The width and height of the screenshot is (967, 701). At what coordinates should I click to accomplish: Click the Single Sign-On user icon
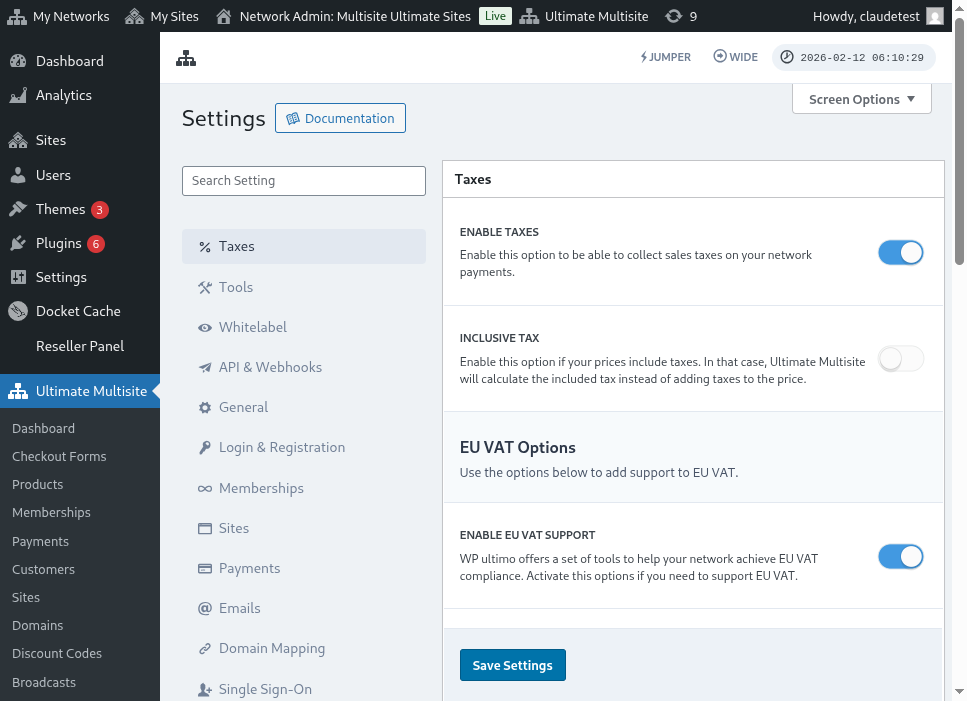pyautogui.click(x=205, y=689)
